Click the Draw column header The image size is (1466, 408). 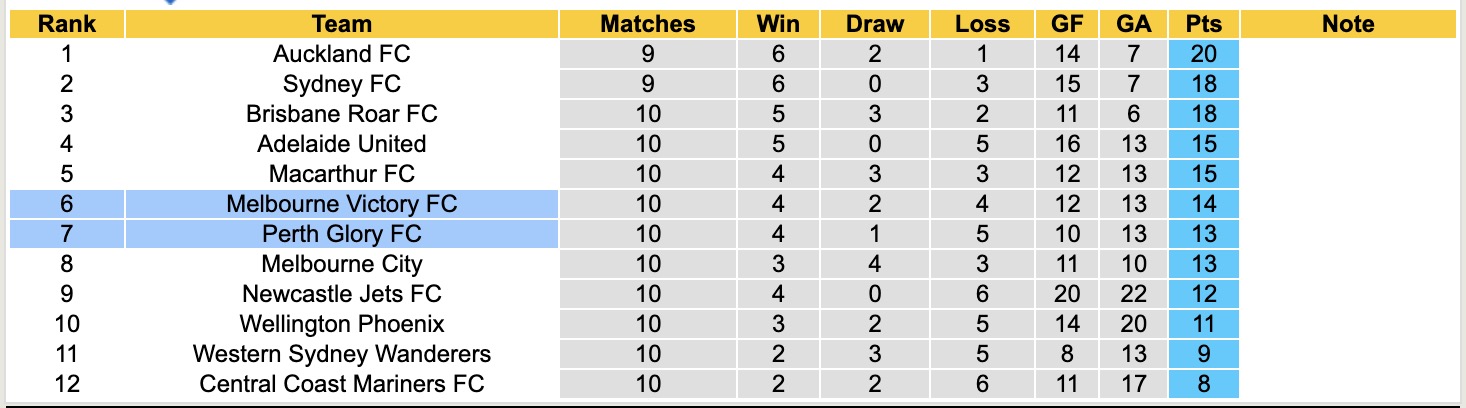(x=874, y=24)
